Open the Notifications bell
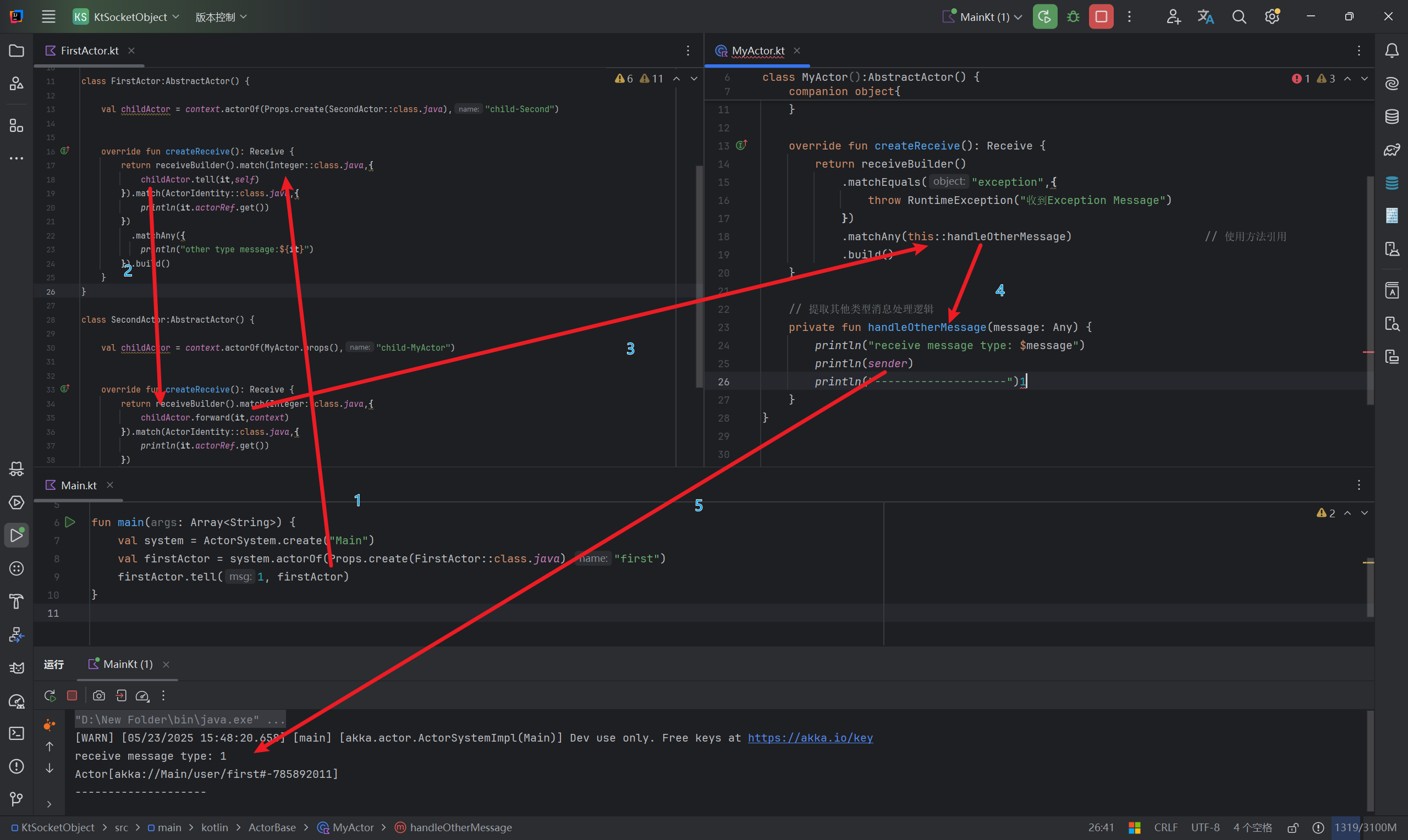The image size is (1408, 840). tap(1391, 51)
